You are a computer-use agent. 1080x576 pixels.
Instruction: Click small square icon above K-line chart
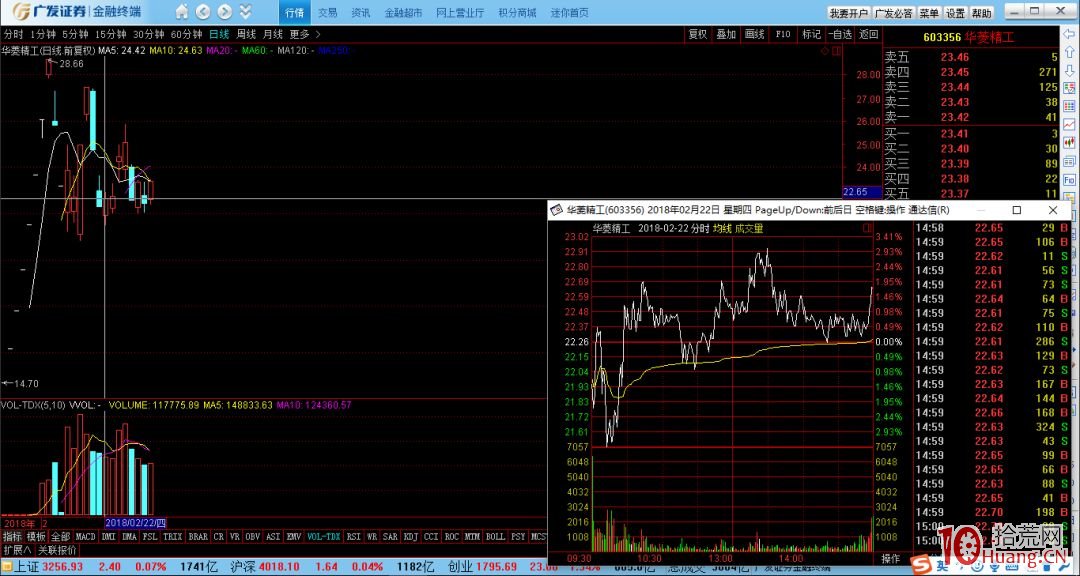click(x=835, y=51)
